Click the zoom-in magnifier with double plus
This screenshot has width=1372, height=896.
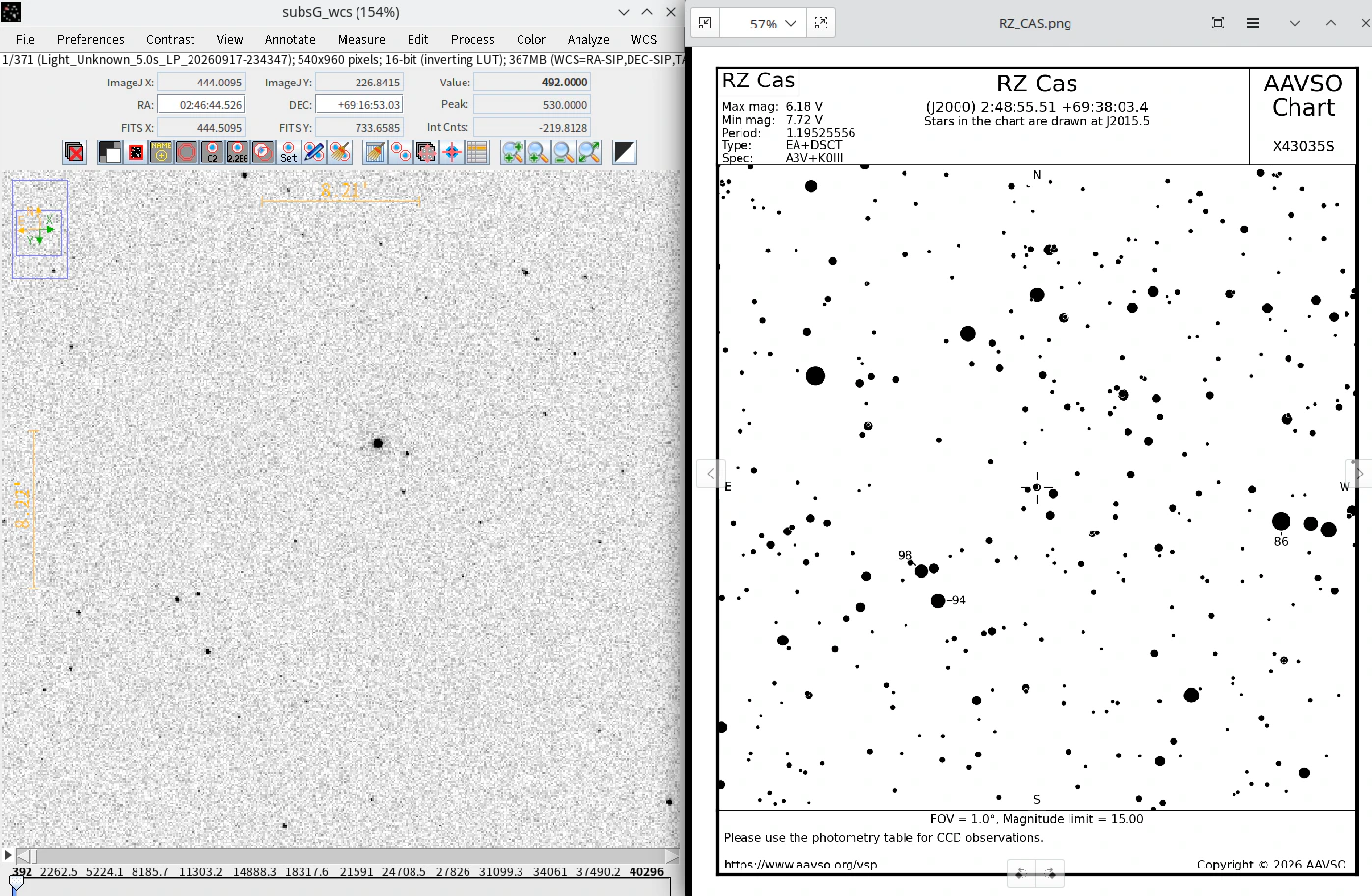[x=513, y=152]
